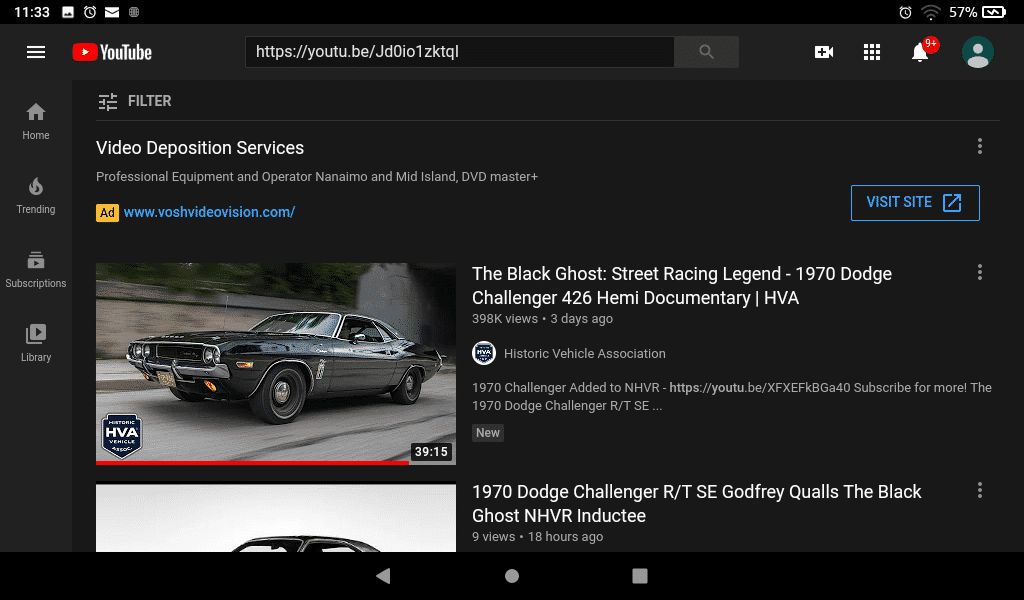Open more options for the Video Deposition ad
The image size is (1024, 600).
980,146
